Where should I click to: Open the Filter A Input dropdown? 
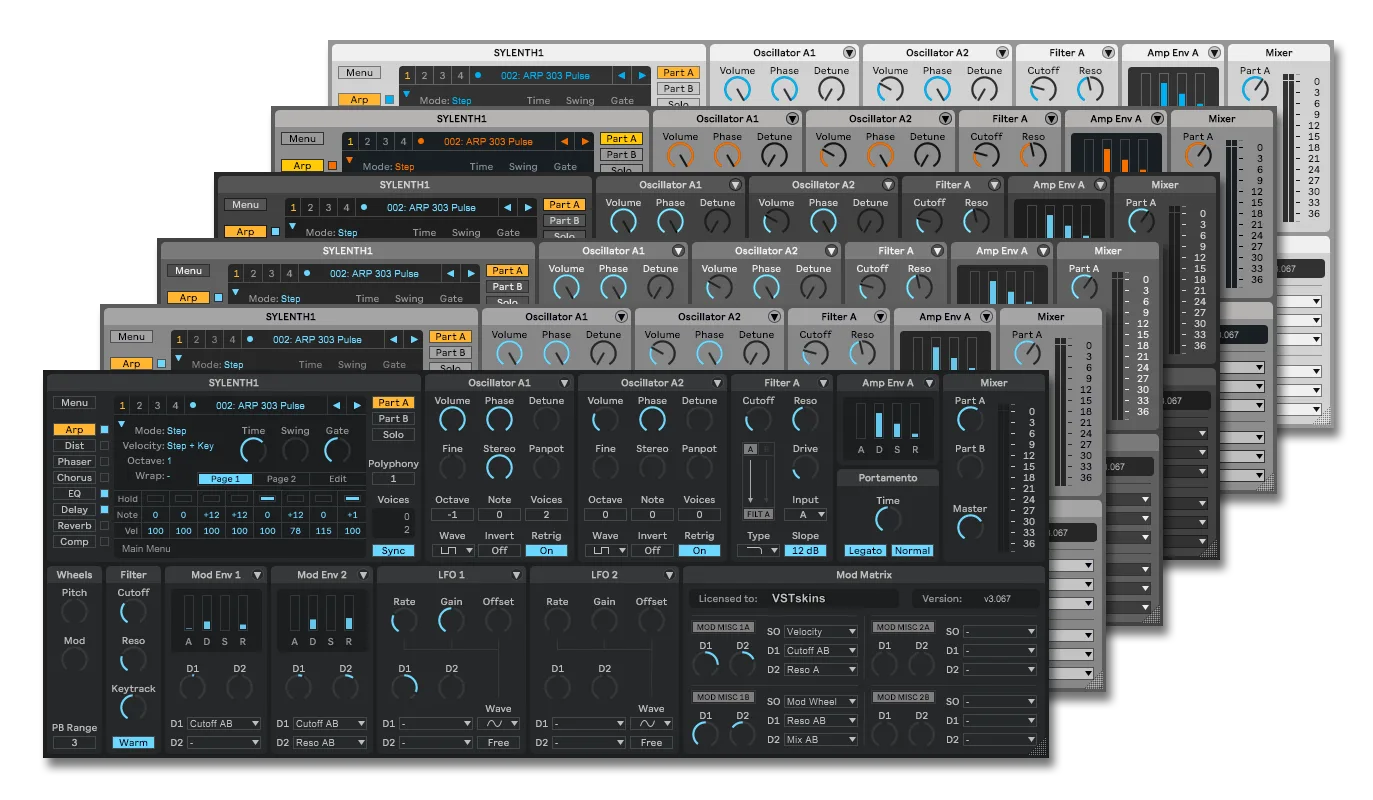(x=805, y=515)
